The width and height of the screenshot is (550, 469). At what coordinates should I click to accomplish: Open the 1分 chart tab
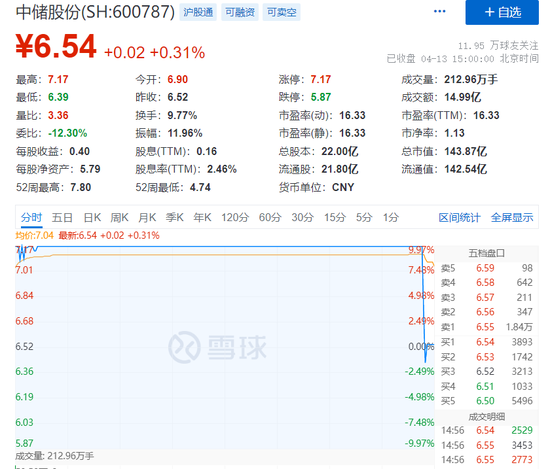[391, 217]
